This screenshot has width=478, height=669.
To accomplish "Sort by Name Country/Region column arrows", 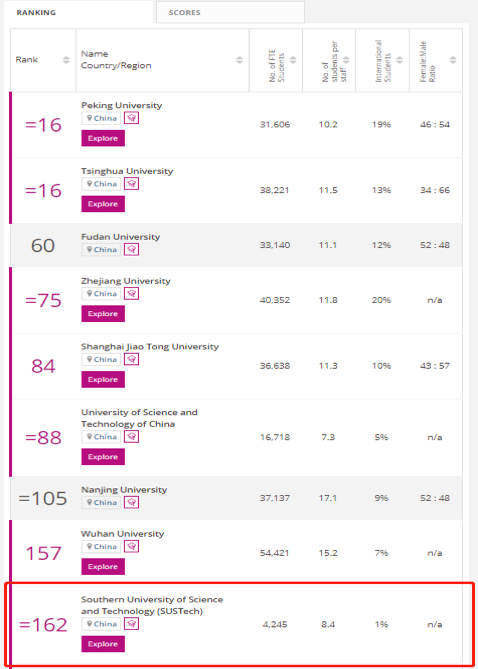I will (x=240, y=60).
